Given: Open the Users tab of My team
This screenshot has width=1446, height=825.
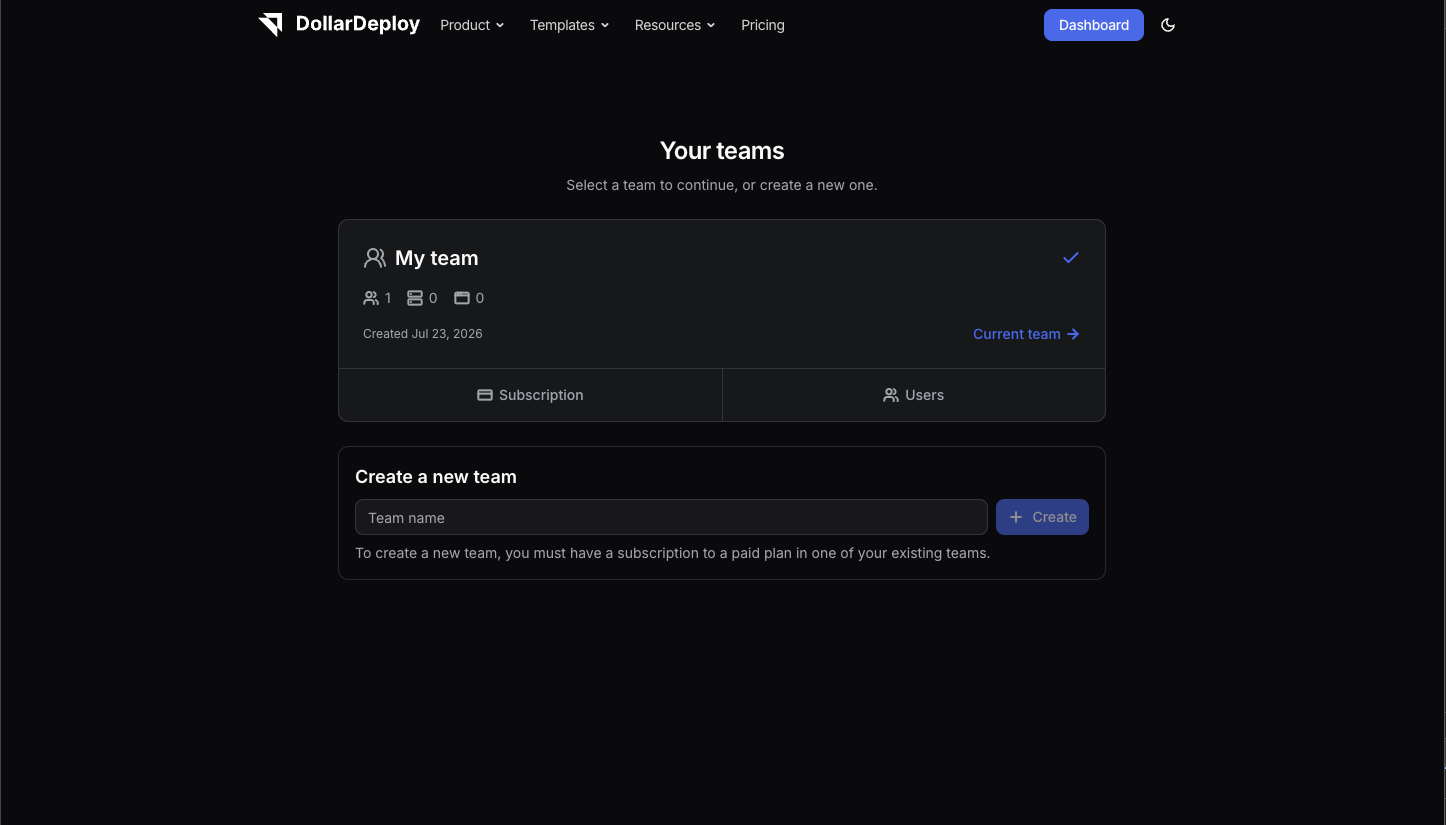Looking at the screenshot, I should [914, 395].
